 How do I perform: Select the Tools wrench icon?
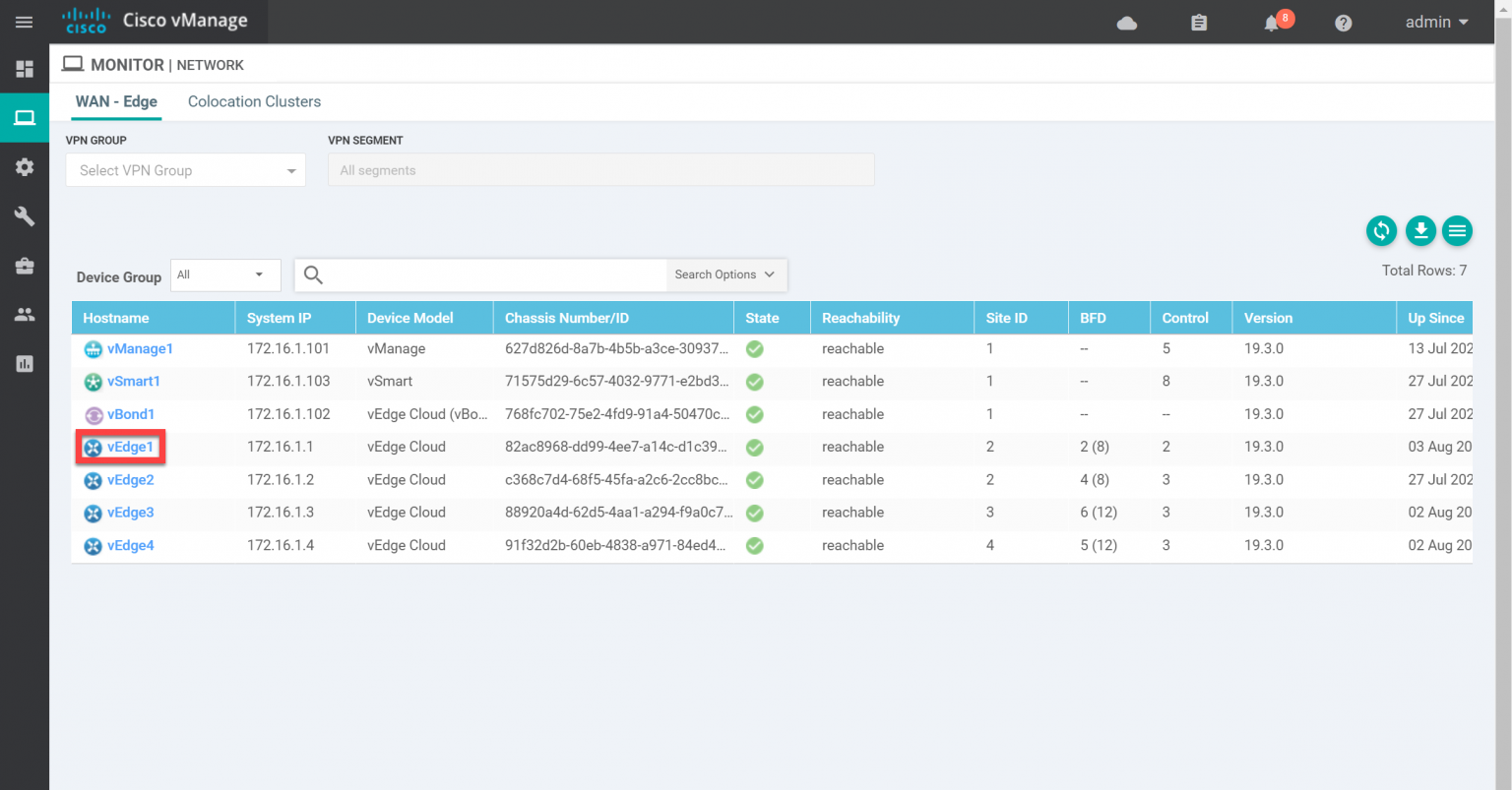(25, 216)
